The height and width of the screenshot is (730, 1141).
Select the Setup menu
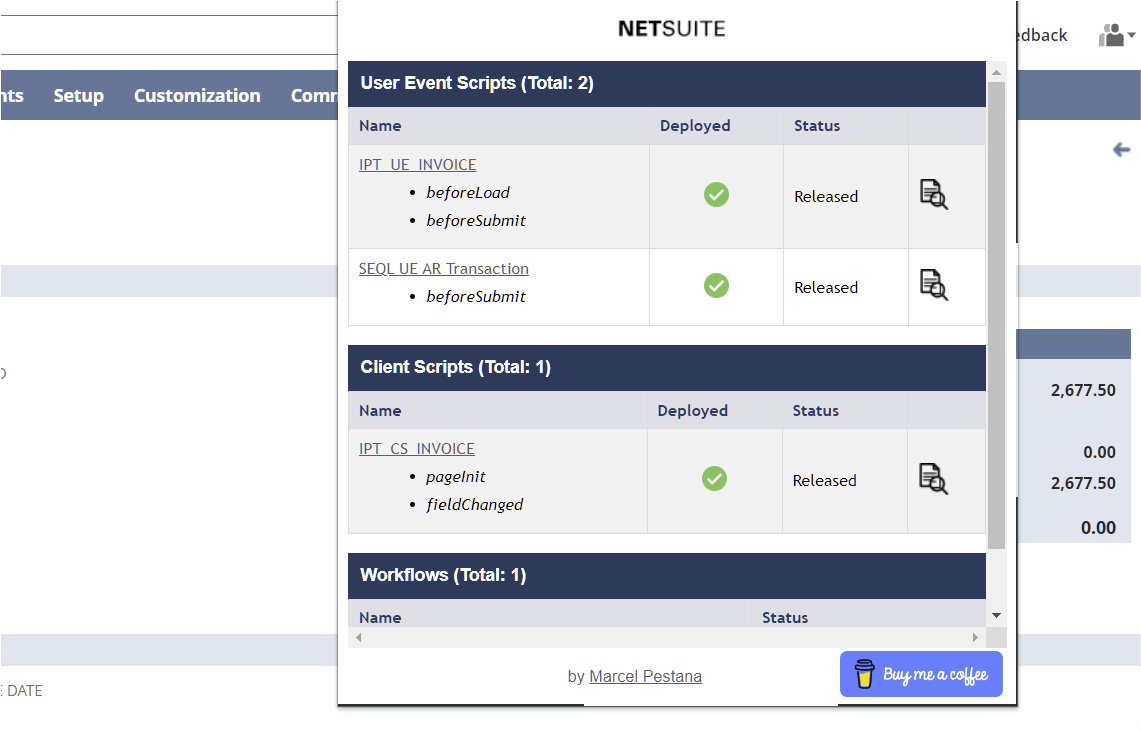[x=78, y=95]
